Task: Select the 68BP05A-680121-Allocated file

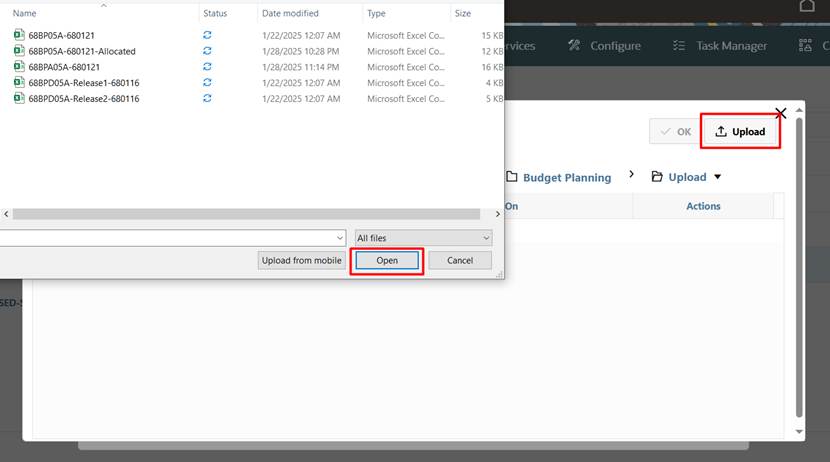Action: pyautogui.click(x=82, y=51)
